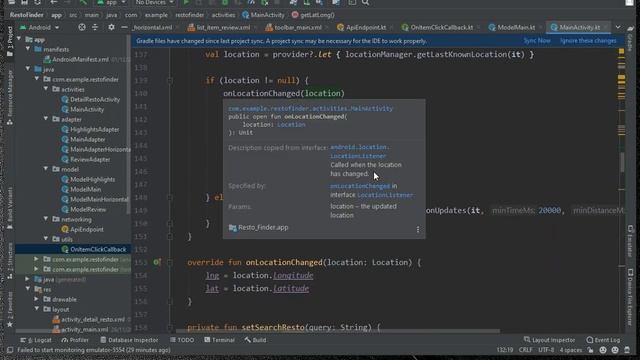The image size is (640, 360).
Task: Hide the project panel with minus icon
Action: 124,27
